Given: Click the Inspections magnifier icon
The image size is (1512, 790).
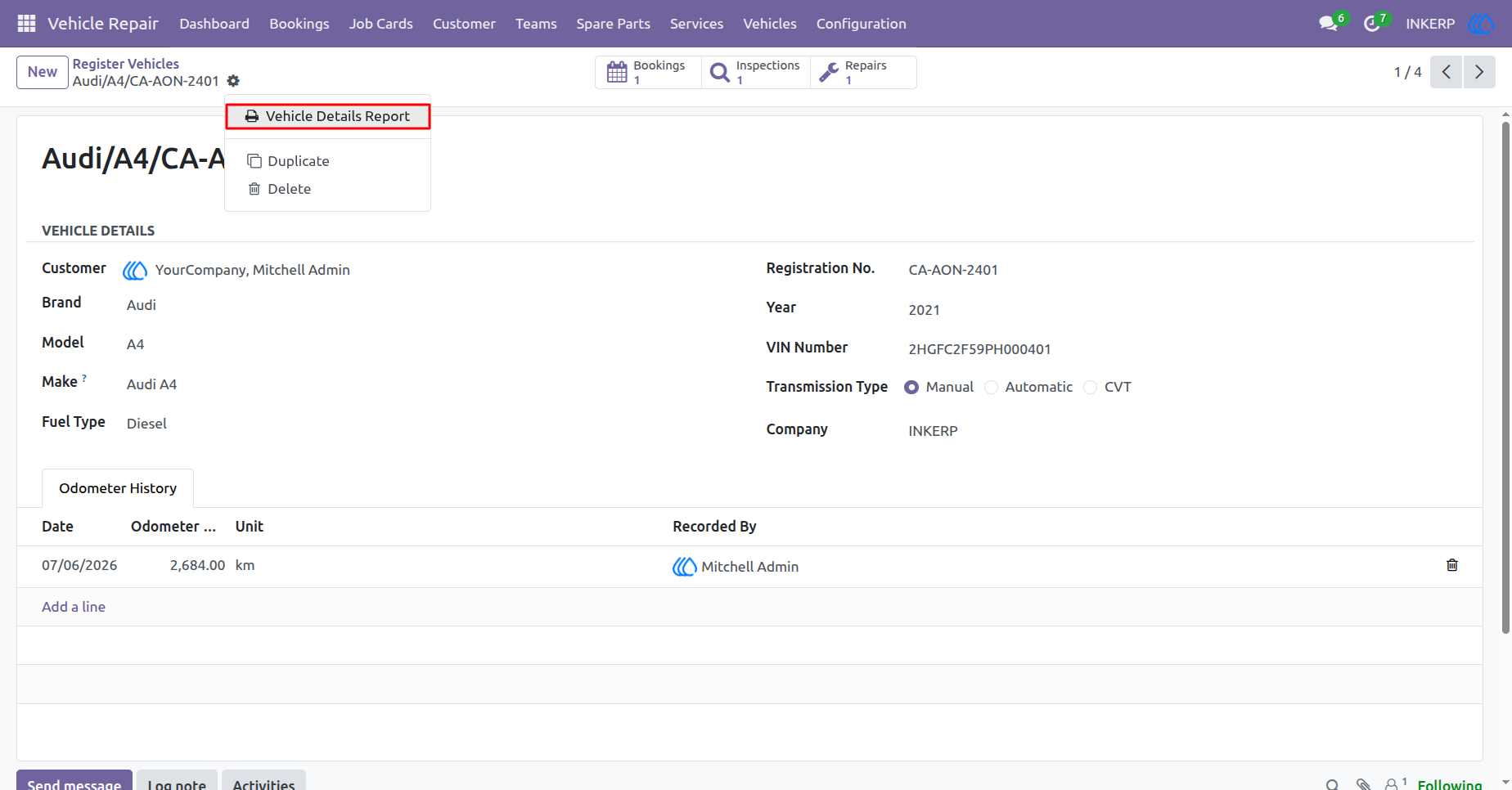Looking at the screenshot, I should pyautogui.click(x=720, y=72).
